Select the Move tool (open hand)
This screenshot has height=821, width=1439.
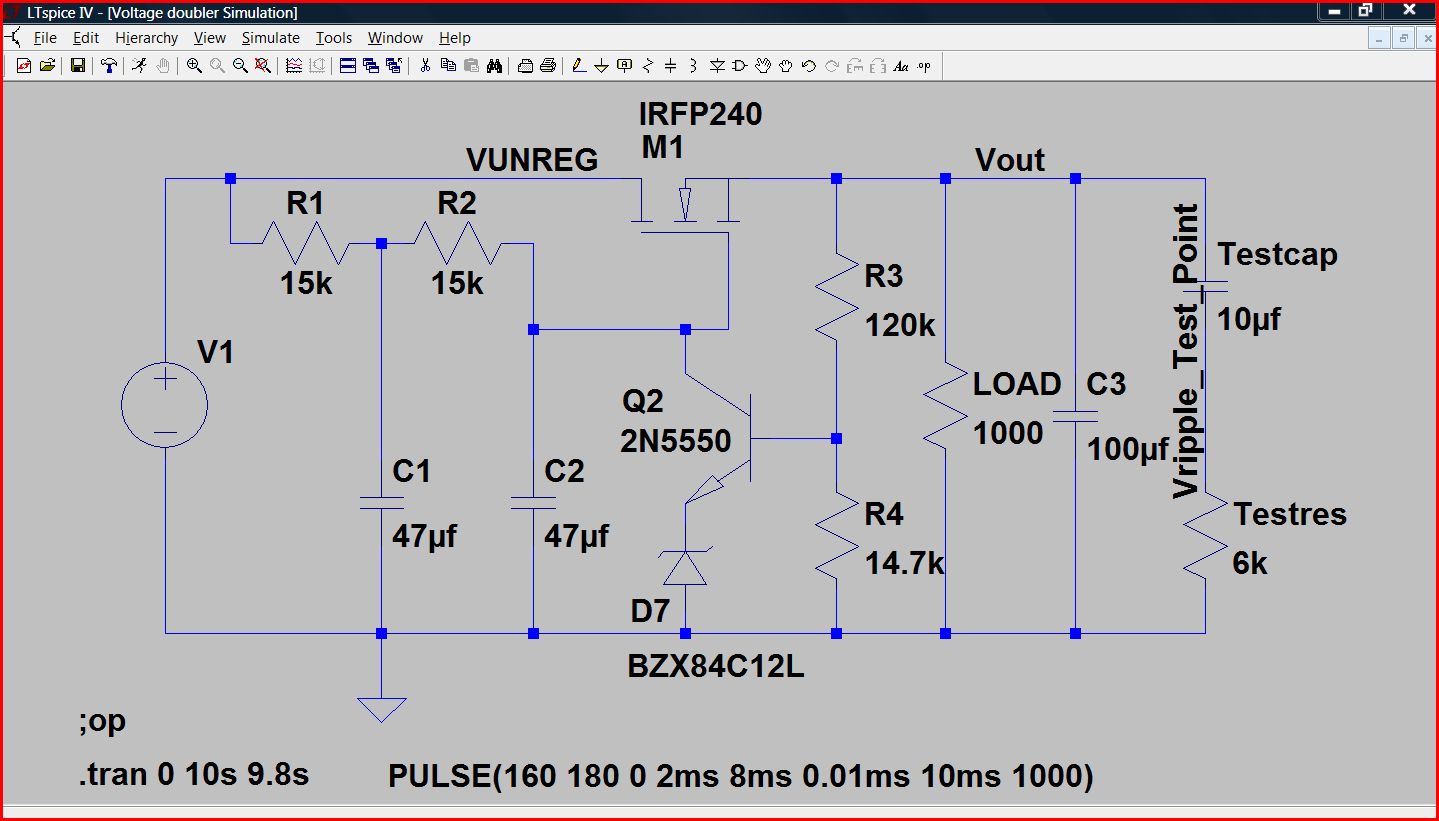pos(763,66)
